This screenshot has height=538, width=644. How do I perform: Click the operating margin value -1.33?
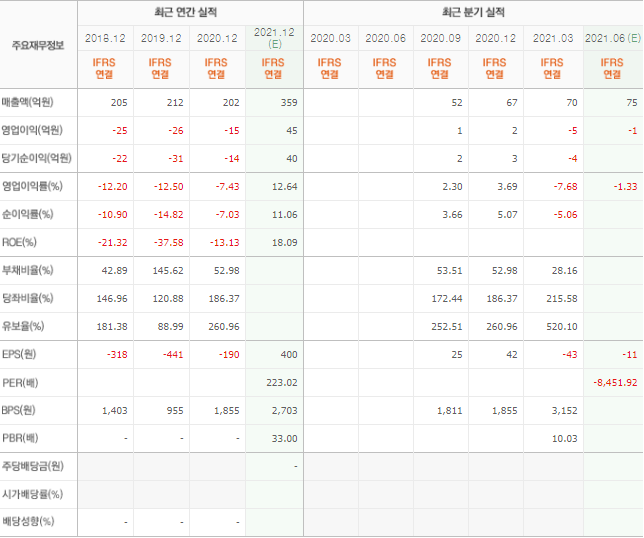point(626,186)
